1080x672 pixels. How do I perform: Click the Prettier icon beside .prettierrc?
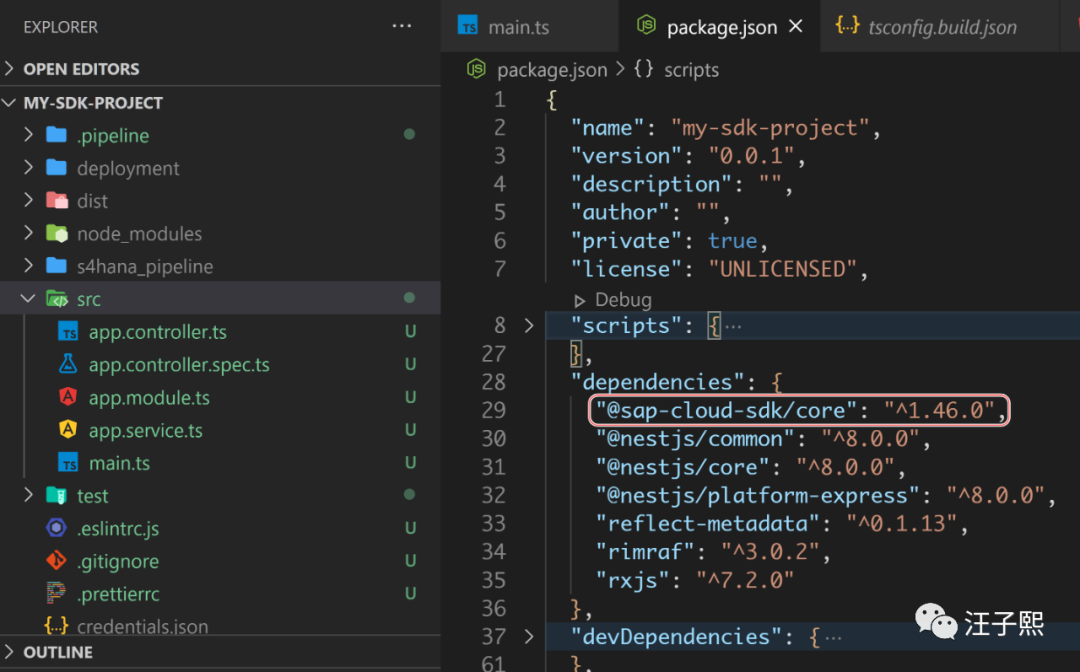coord(57,594)
